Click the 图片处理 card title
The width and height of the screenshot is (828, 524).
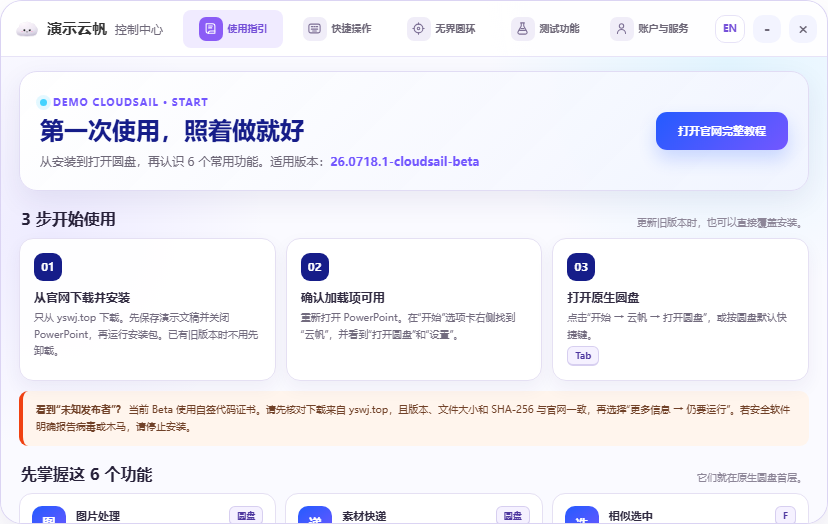pyautogui.click(x=98, y=516)
